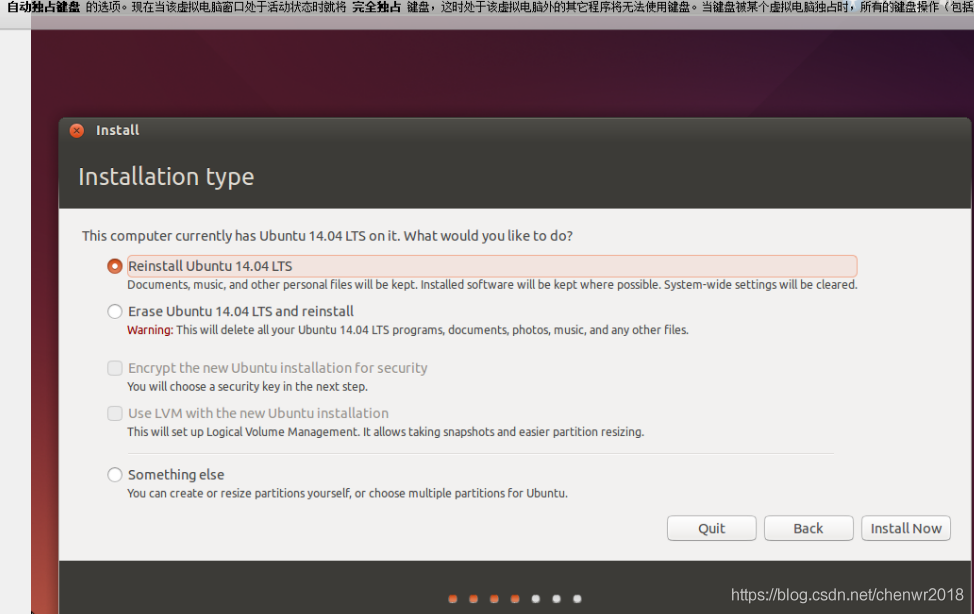Start installation with Install Now button
The width and height of the screenshot is (974, 614).
[x=906, y=528]
